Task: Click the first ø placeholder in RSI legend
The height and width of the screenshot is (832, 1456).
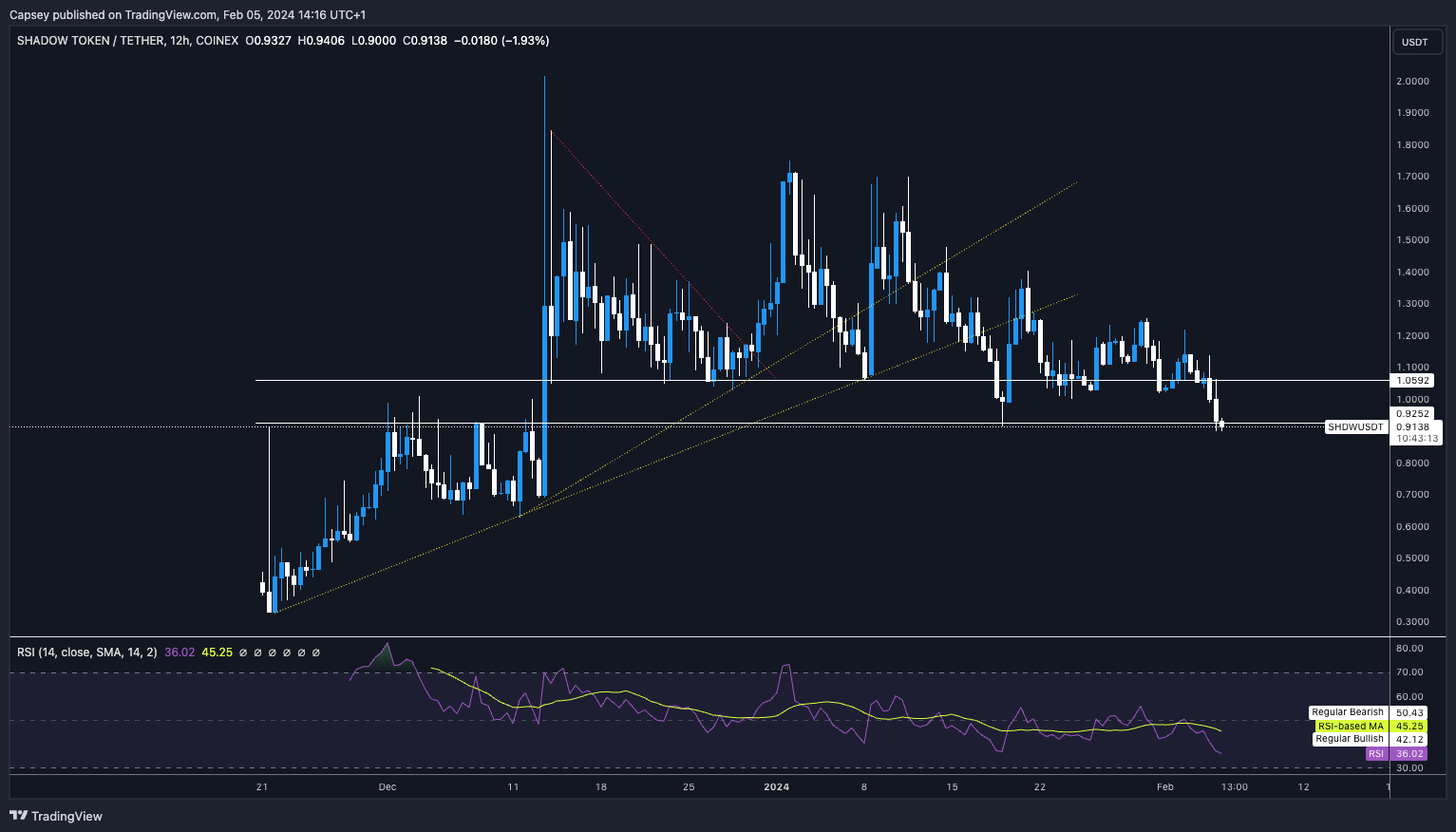Action: [x=243, y=652]
